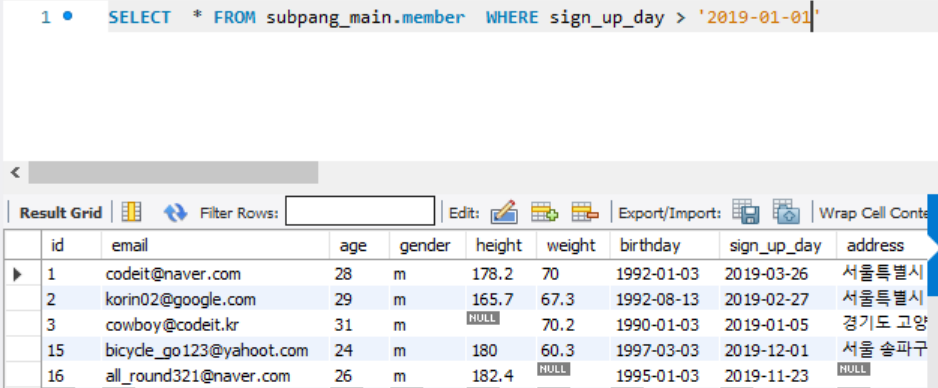The image size is (938, 388).
Task: Select sign_up_day cell 2019-02-27
Action: point(766,300)
